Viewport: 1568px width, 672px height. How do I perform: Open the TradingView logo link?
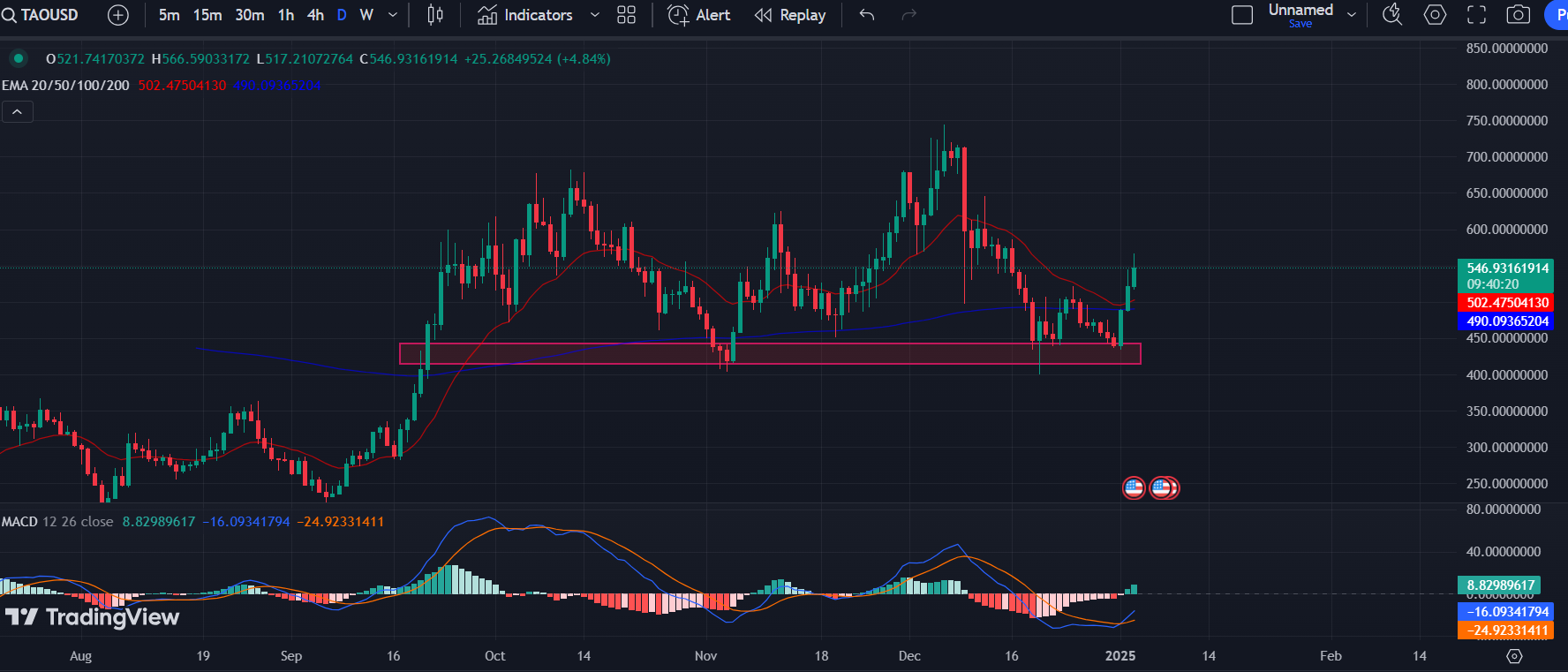click(93, 617)
